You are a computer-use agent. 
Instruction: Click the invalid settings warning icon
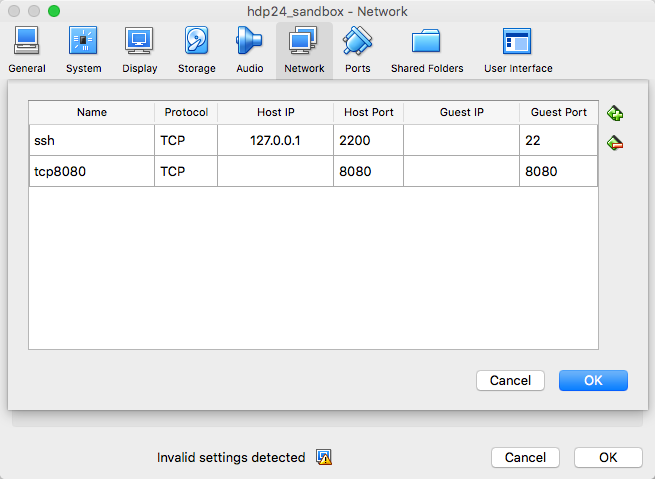click(x=324, y=457)
